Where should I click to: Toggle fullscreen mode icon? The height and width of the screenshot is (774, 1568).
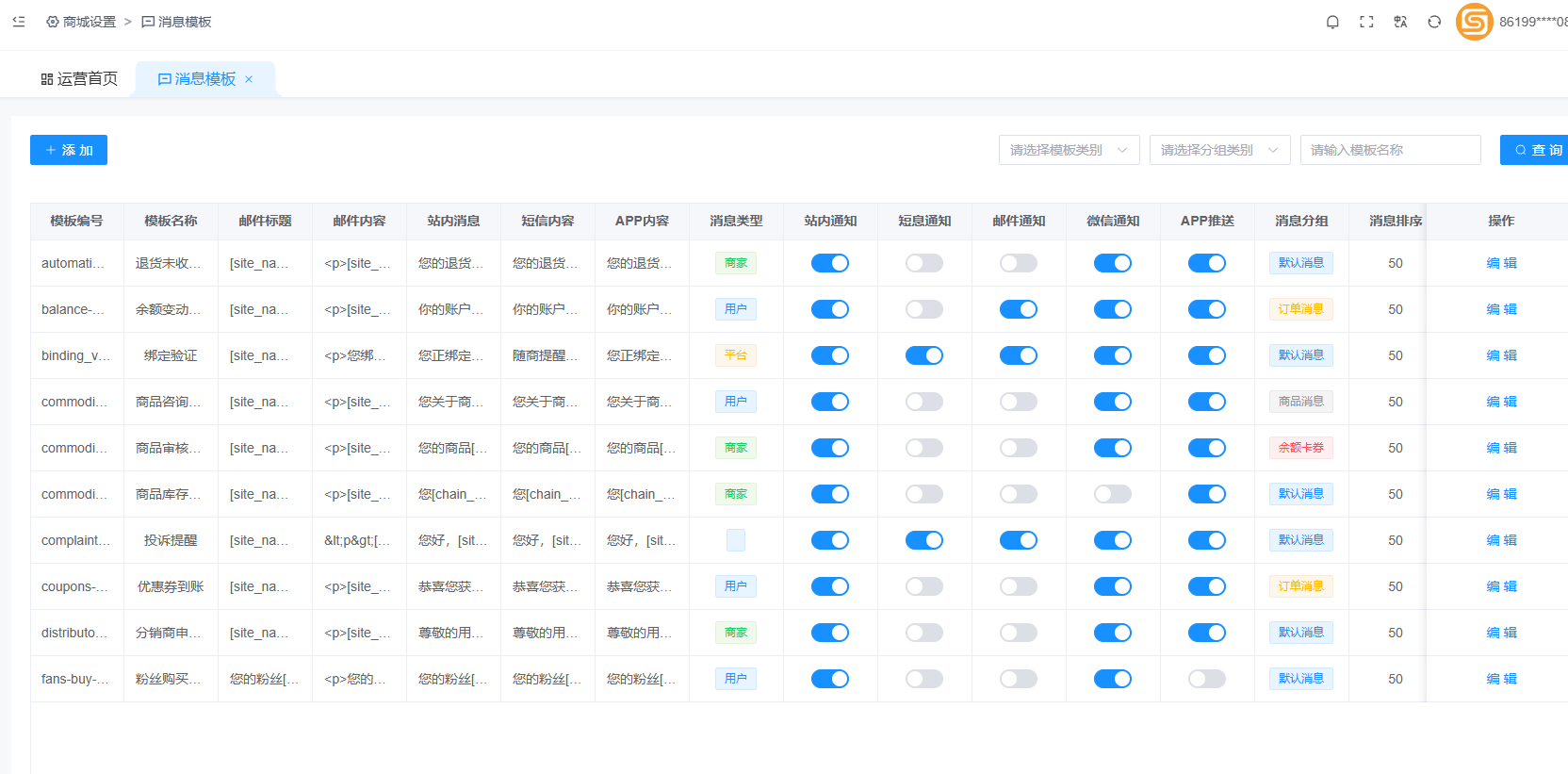[x=1366, y=22]
